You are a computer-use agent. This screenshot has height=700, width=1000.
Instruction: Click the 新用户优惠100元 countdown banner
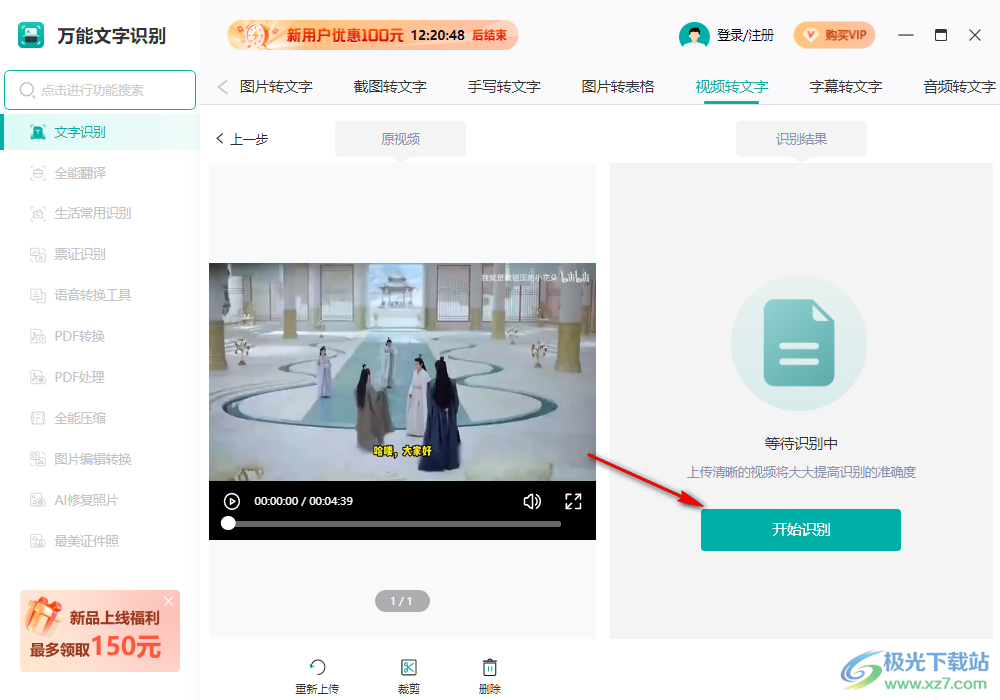point(372,35)
